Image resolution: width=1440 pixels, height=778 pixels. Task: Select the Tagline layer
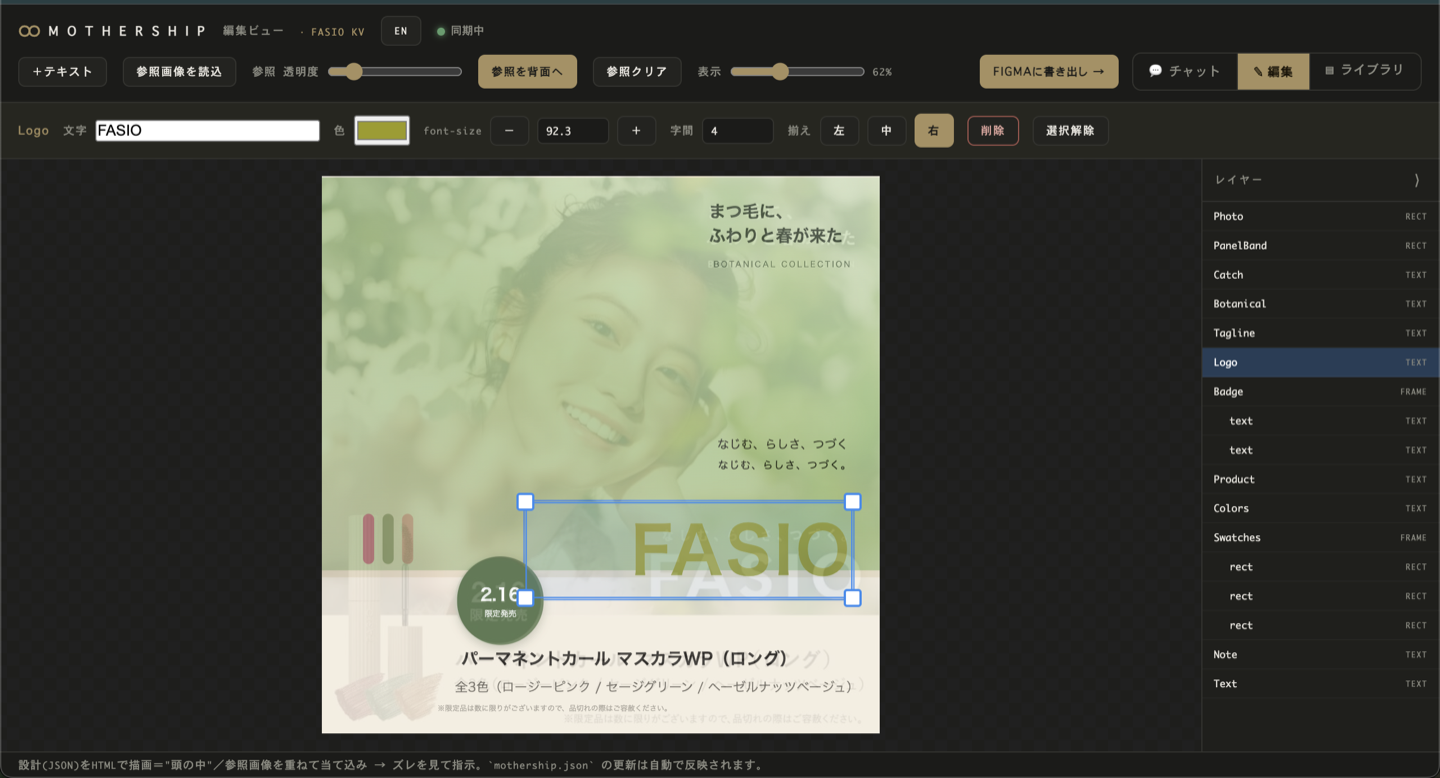pyautogui.click(x=1320, y=333)
